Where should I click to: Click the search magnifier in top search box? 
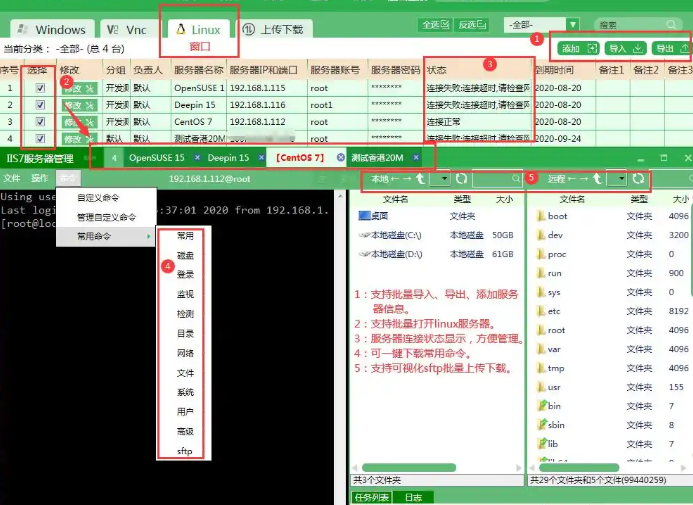[671, 25]
